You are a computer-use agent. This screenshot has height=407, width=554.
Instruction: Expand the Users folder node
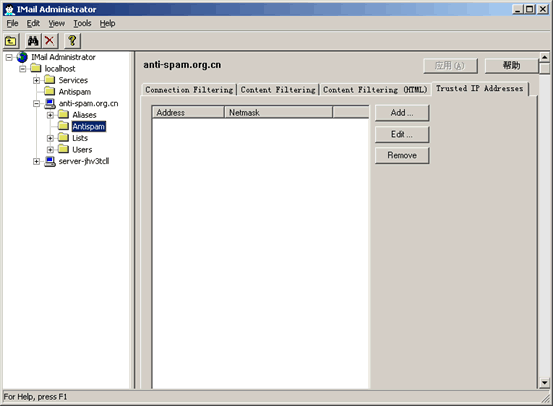click(50, 149)
